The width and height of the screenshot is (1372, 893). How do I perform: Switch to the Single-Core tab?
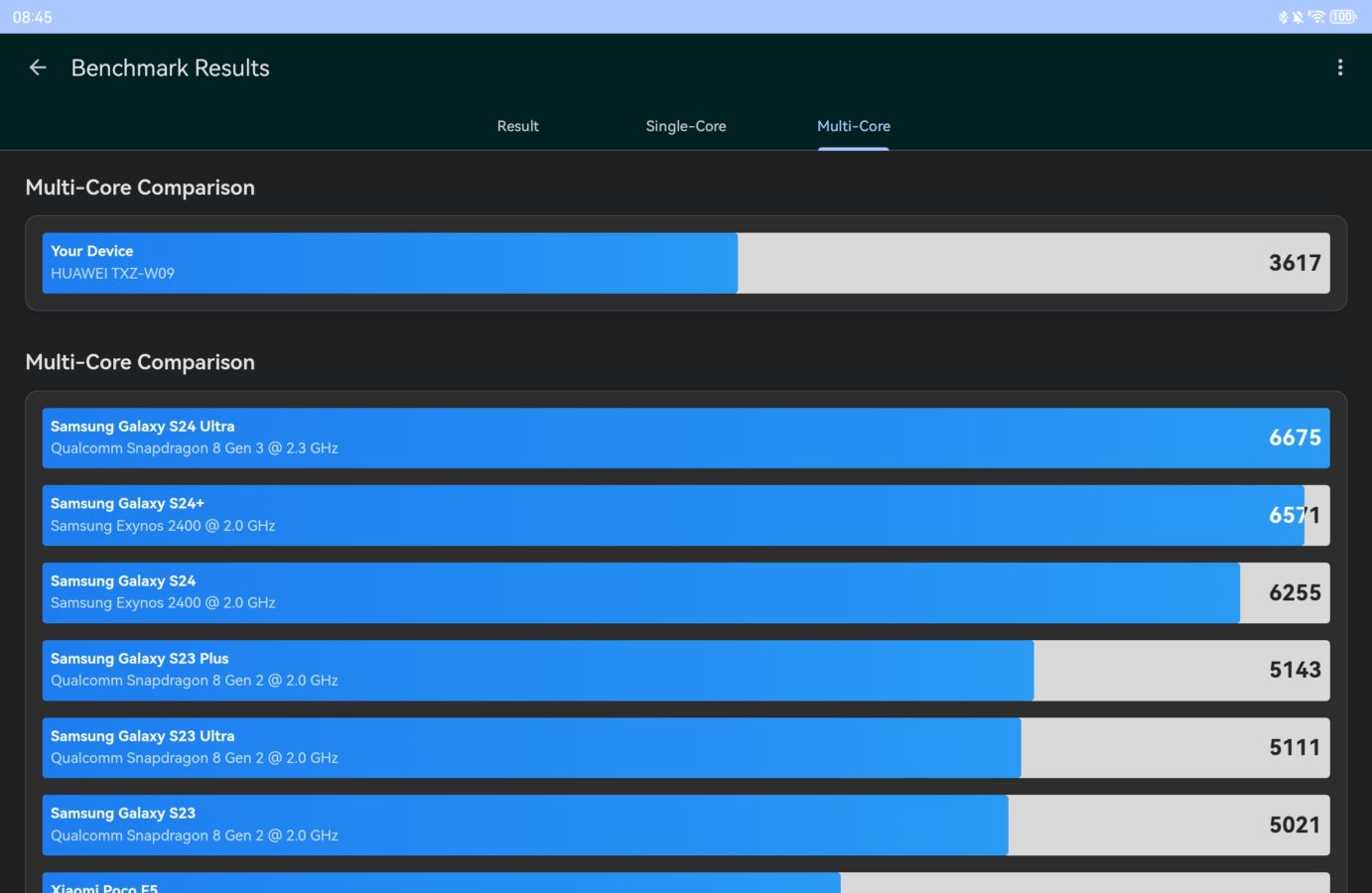point(686,126)
